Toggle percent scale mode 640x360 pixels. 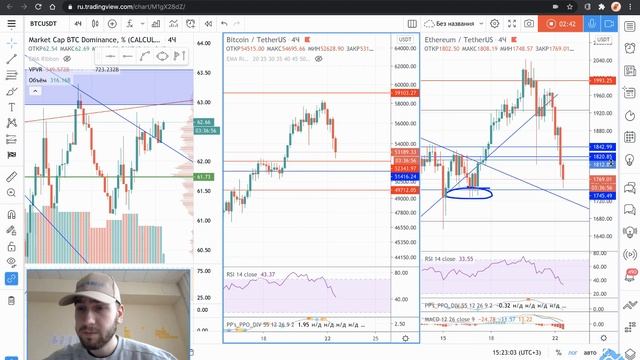[558, 352]
